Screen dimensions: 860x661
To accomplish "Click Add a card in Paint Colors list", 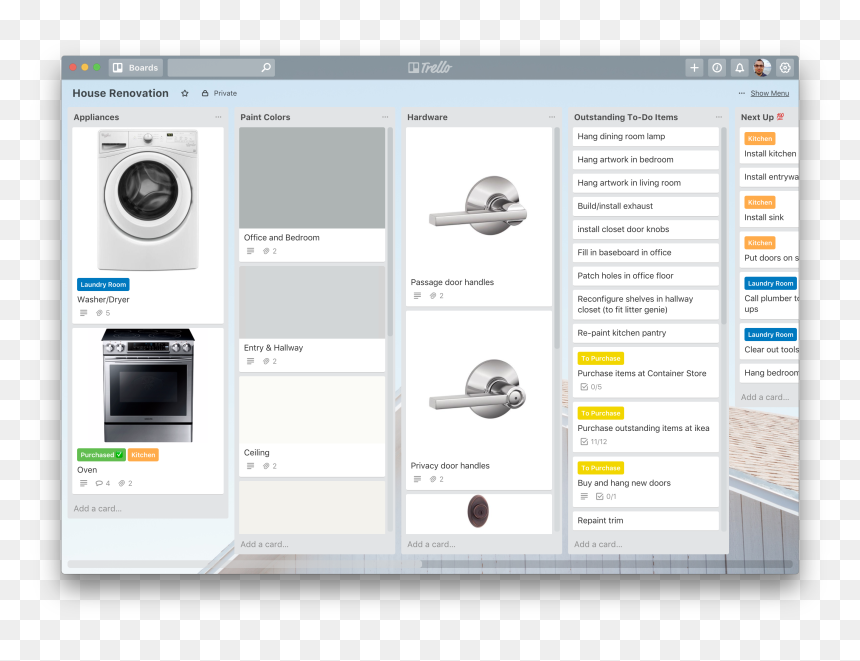I will pyautogui.click(x=264, y=544).
